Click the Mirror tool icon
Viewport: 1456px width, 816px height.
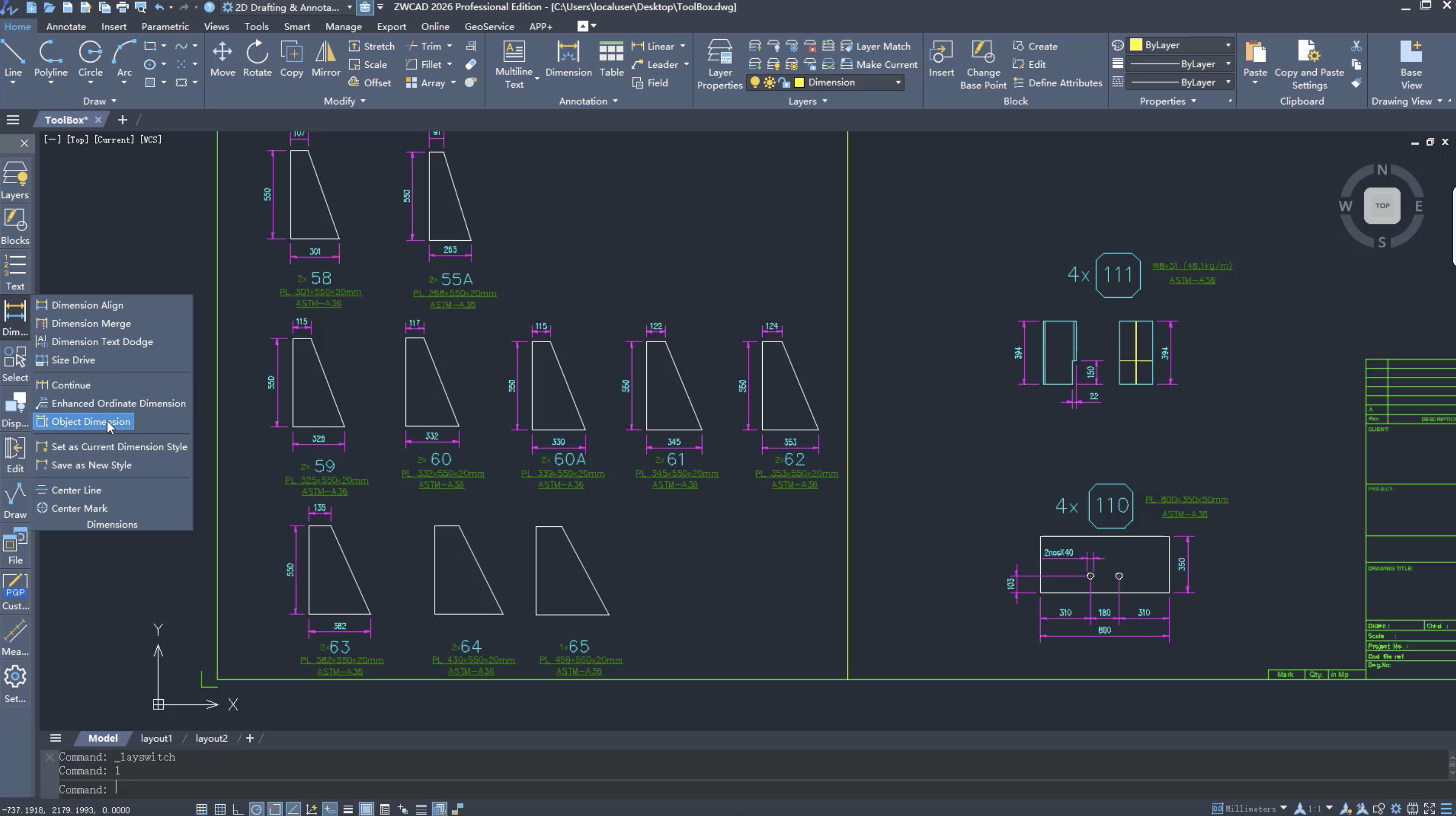(x=325, y=53)
